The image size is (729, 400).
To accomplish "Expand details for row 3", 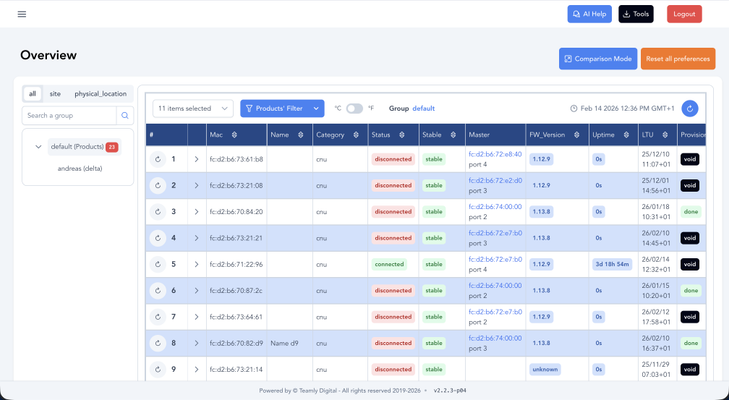I will point(196,212).
